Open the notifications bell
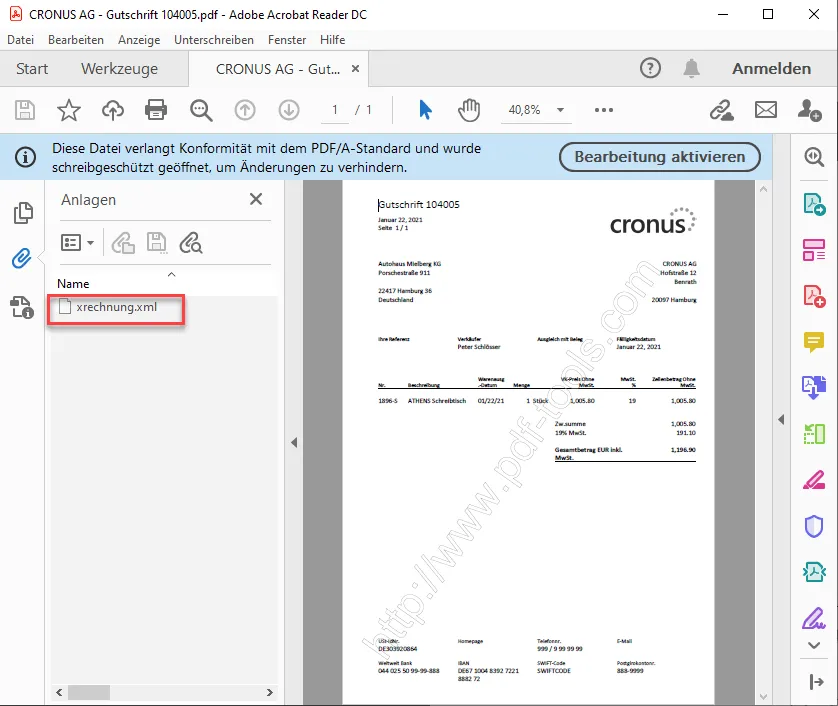 (x=691, y=68)
